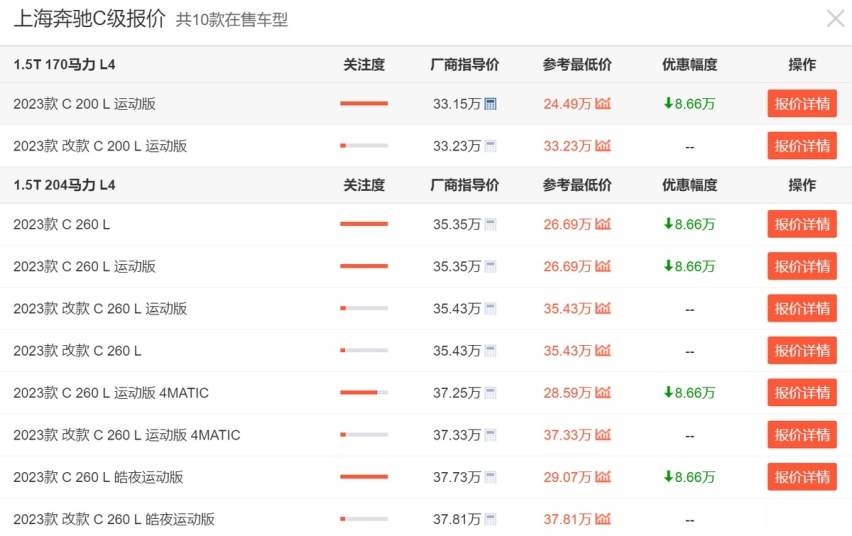852x536 pixels.
Task: Open calculator icon in 2023款 改款 C 260 L row
Action: [x=490, y=351]
